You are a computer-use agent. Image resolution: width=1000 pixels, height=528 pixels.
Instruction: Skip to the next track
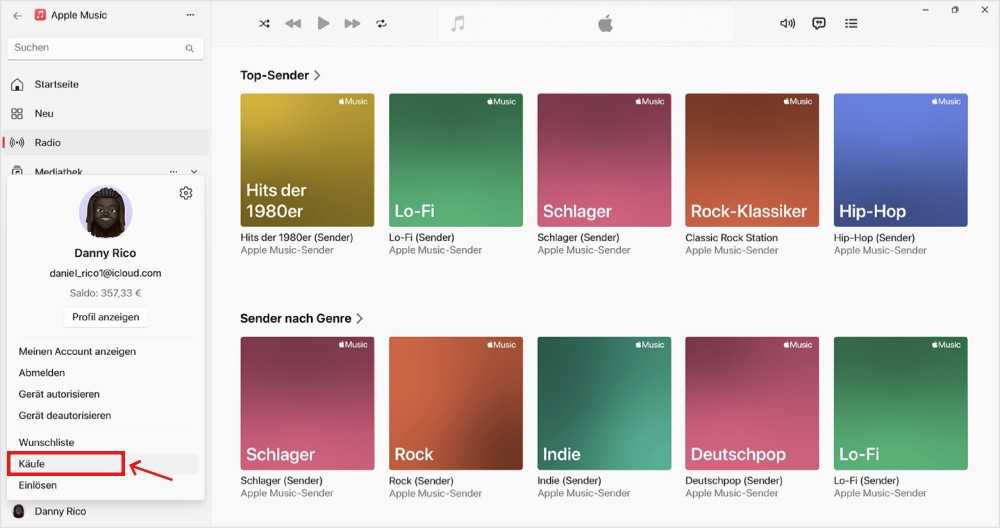(x=352, y=24)
